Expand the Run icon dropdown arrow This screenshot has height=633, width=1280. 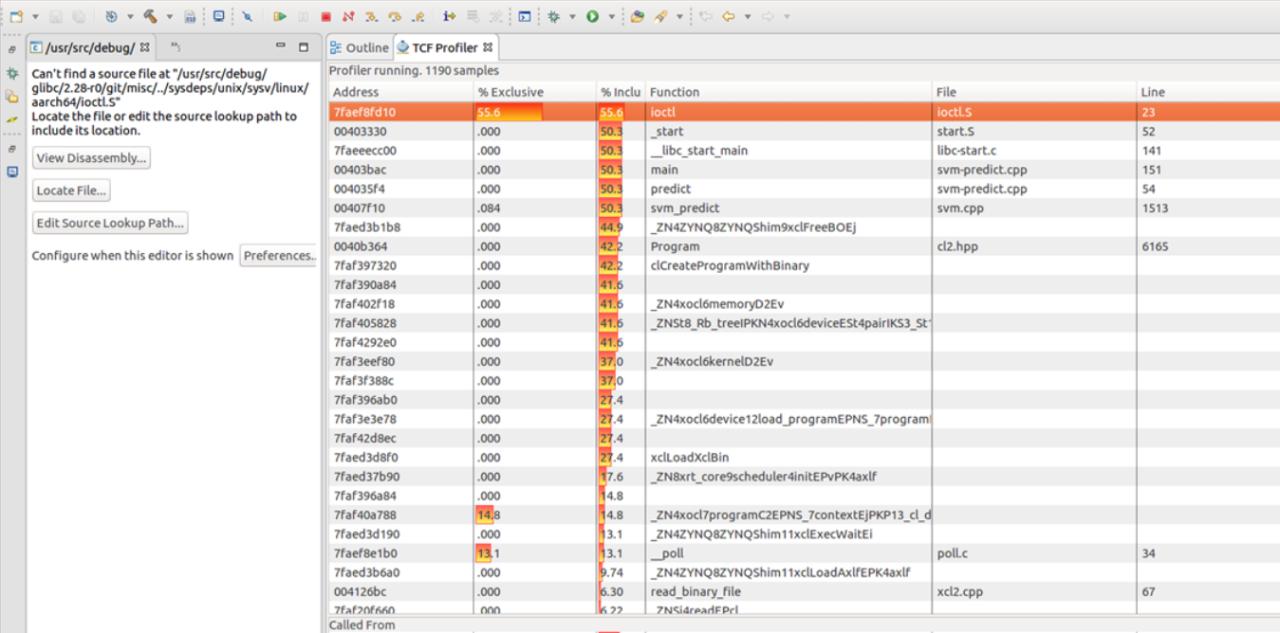[x=610, y=17]
